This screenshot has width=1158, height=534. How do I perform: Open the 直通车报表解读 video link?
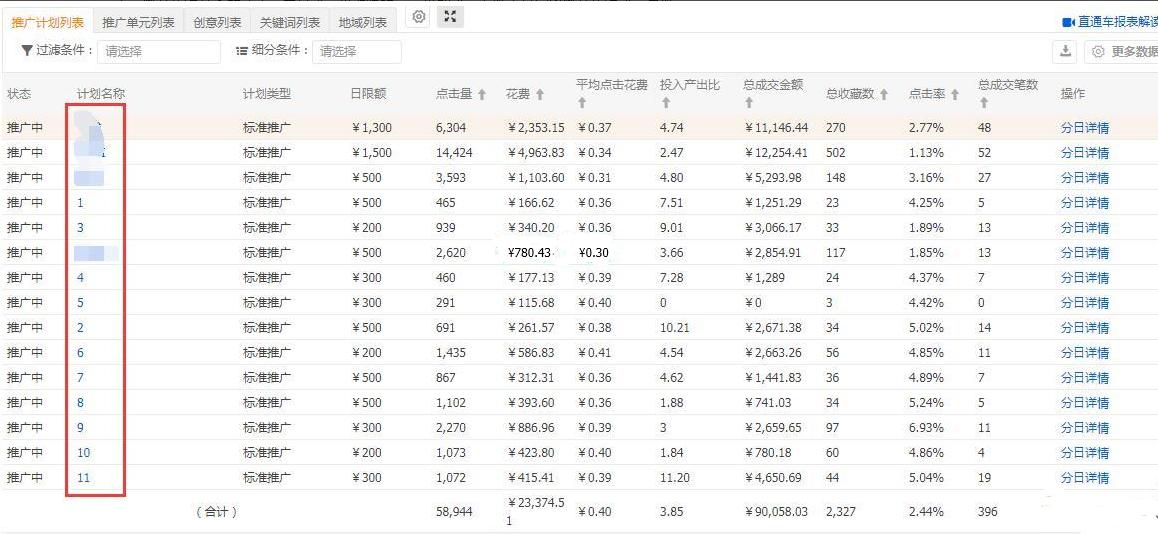point(1109,22)
